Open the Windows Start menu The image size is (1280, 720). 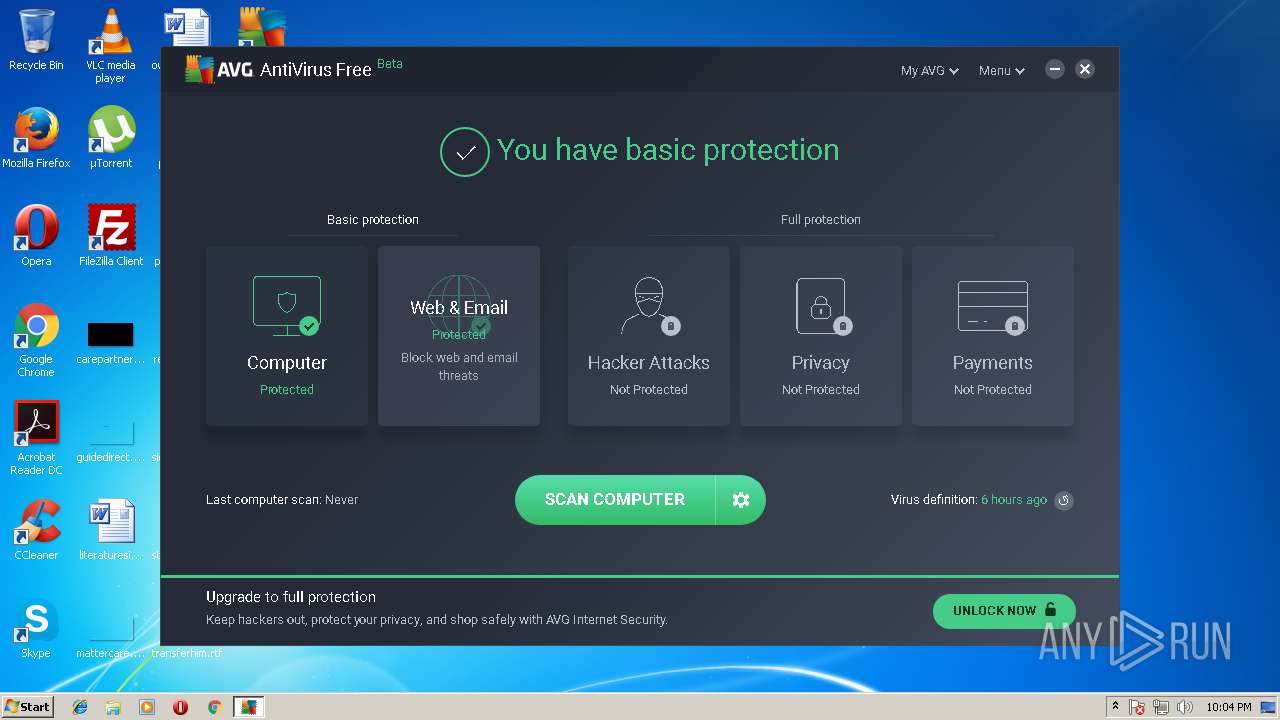[x=27, y=707]
